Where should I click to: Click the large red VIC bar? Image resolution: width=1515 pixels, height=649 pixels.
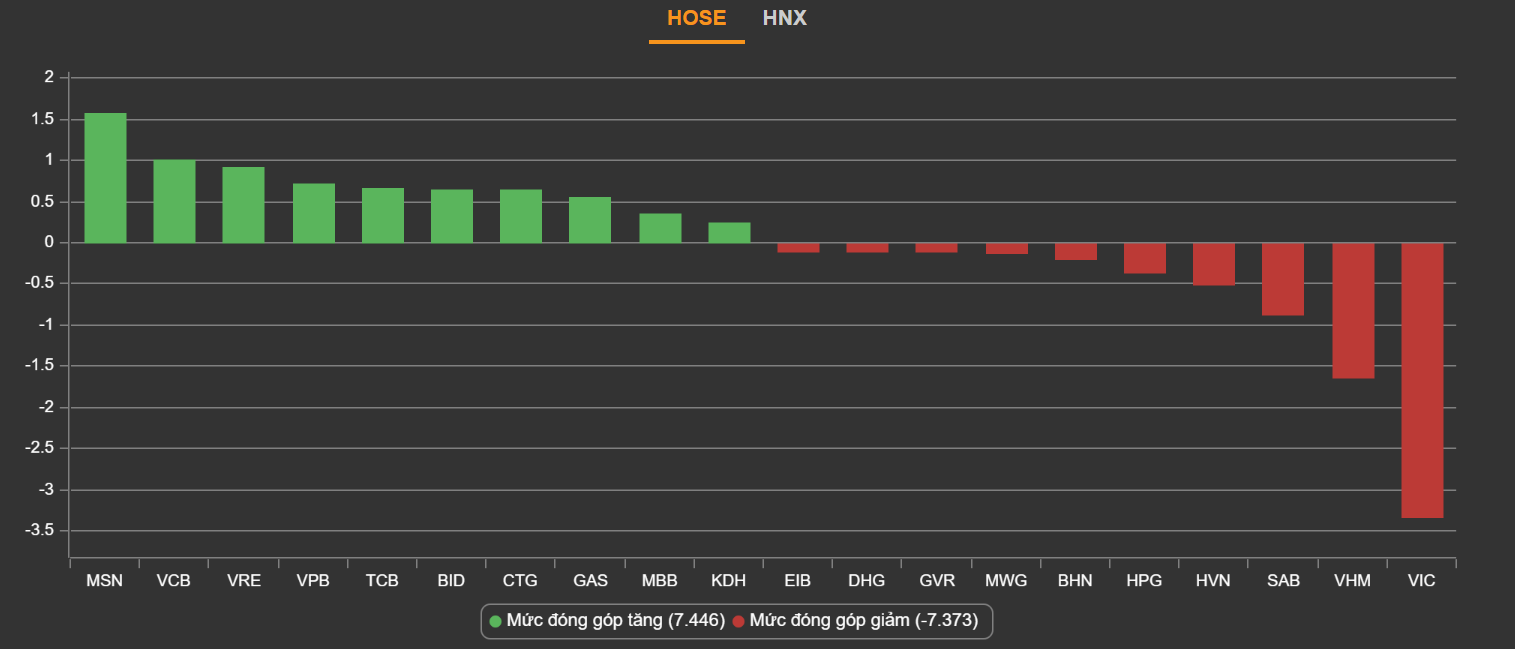1422,380
